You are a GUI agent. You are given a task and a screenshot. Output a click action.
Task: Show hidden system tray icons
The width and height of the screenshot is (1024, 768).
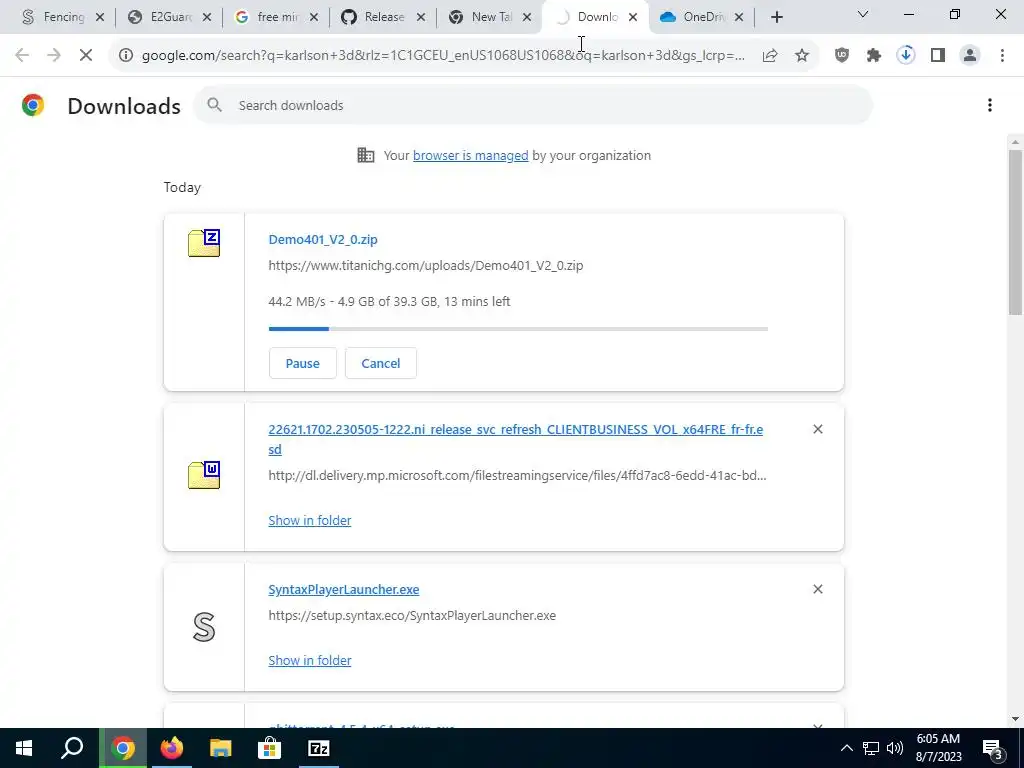[846, 748]
